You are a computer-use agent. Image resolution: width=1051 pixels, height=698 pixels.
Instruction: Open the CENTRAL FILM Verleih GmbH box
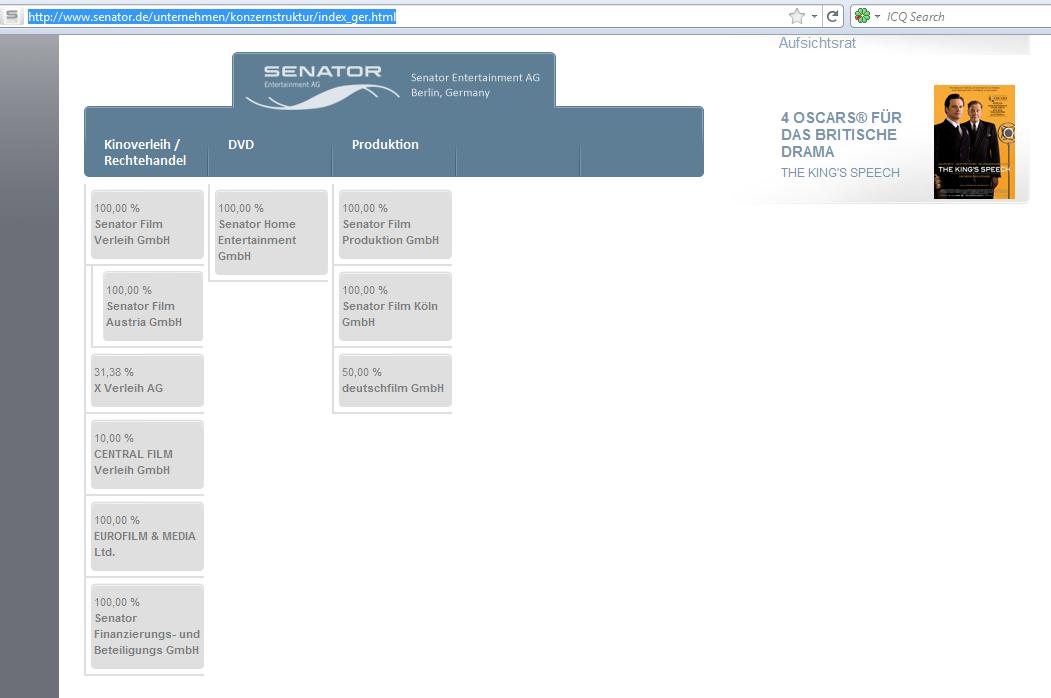click(x=147, y=455)
